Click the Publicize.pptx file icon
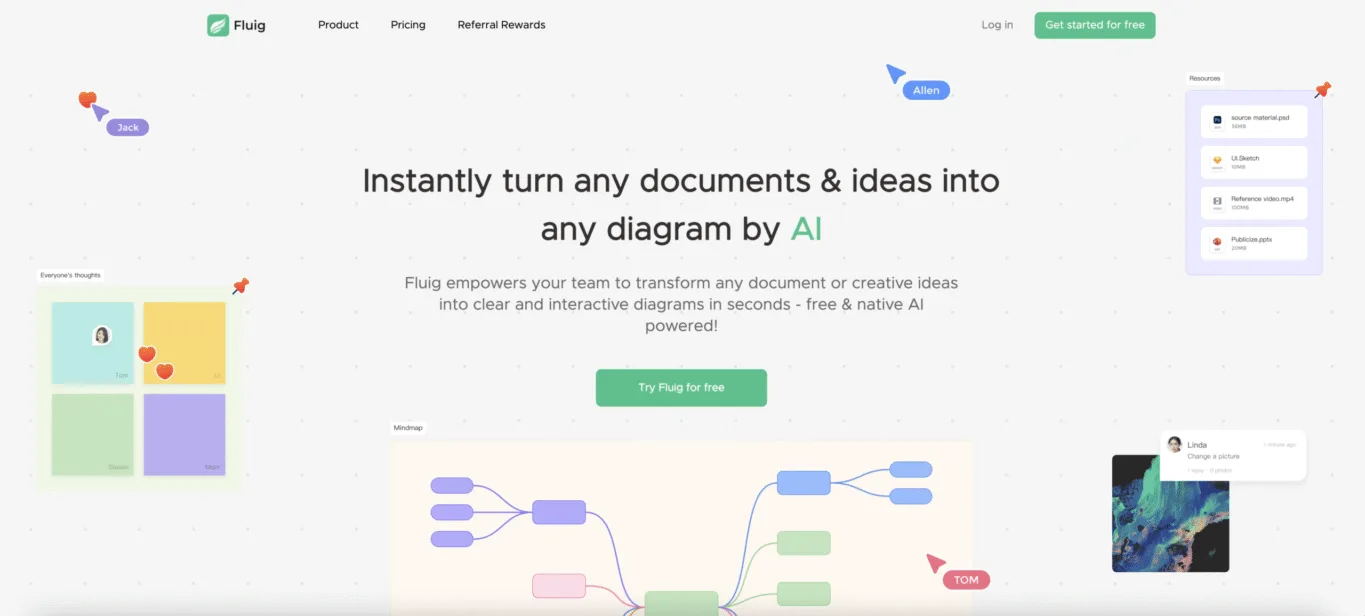1365x616 pixels. [x=1217, y=244]
